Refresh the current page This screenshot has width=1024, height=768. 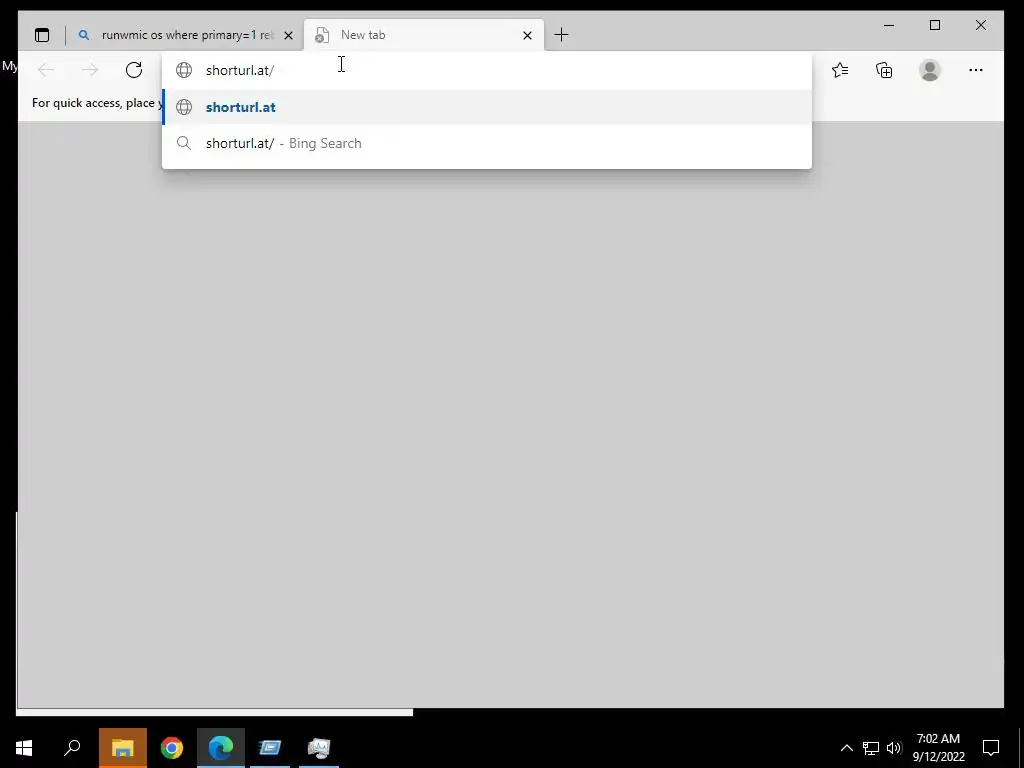(134, 70)
